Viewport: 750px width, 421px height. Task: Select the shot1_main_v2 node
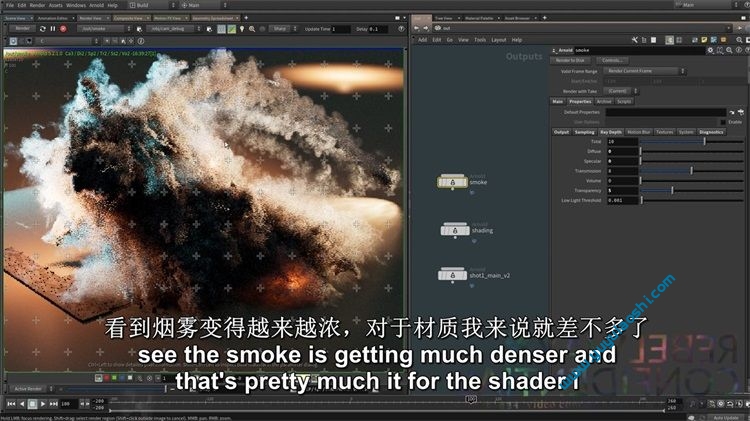pyautogui.click(x=452, y=275)
